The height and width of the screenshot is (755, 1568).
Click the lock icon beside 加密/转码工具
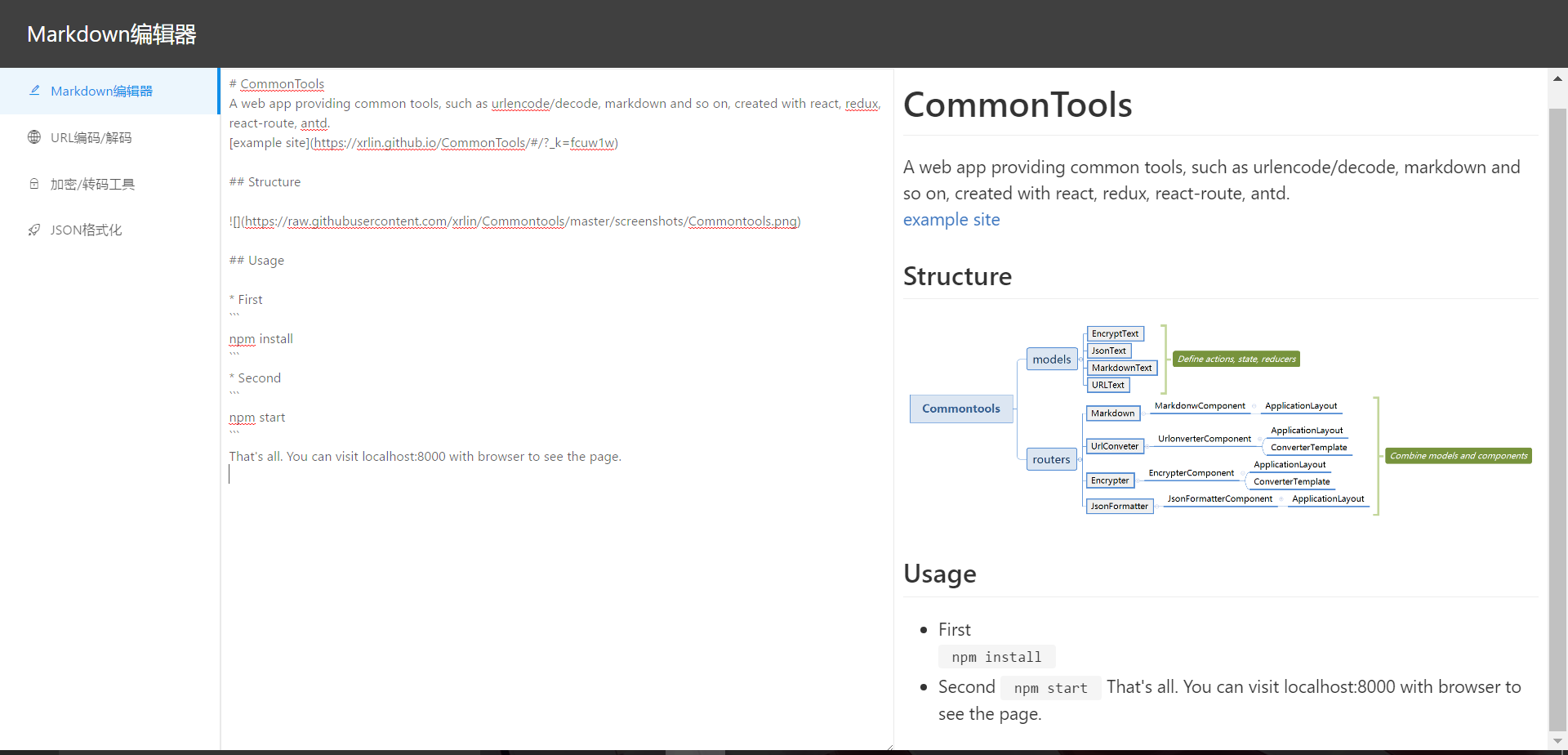point(34,184)
